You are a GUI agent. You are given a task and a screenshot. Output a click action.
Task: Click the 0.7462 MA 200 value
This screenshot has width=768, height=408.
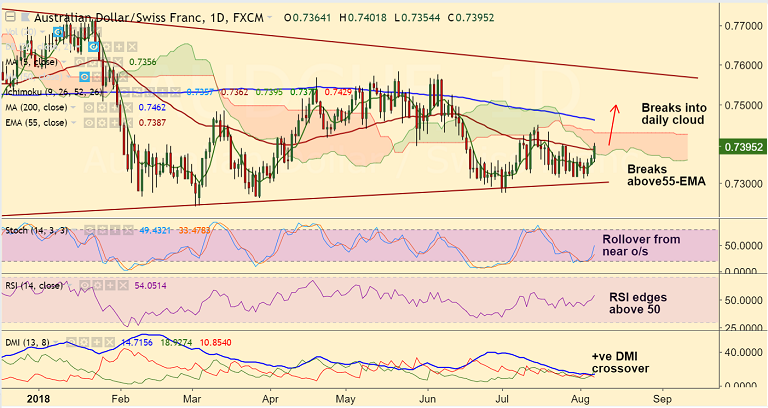click(x=152, y=107)
